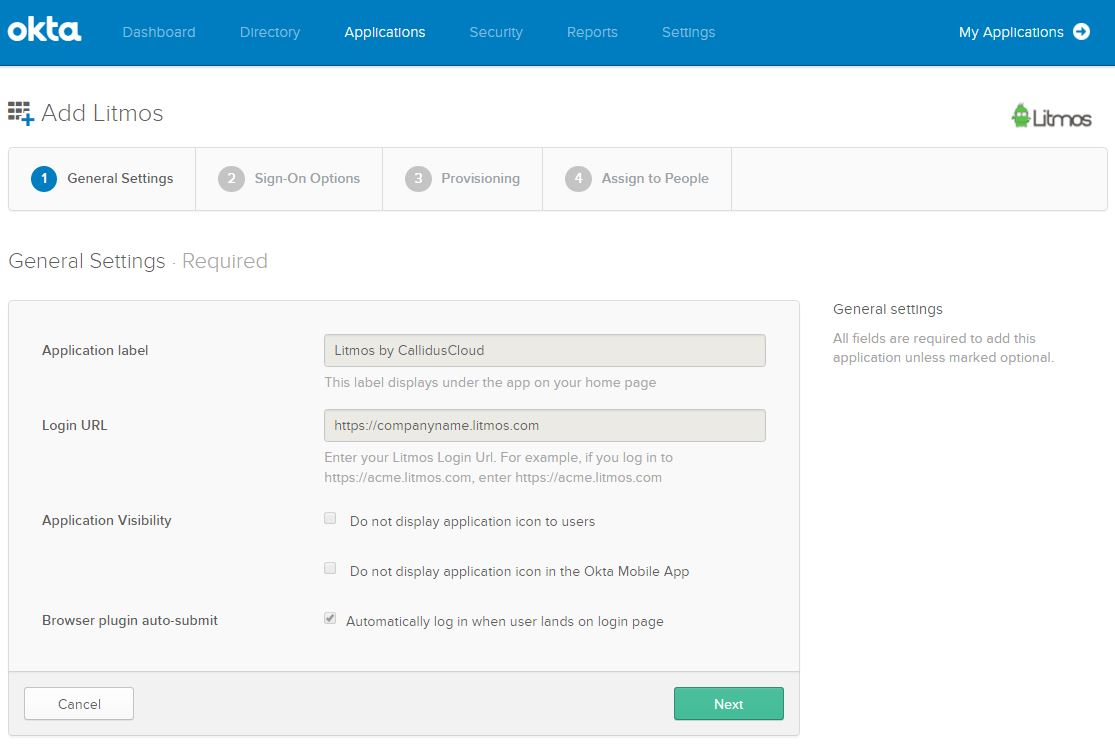Check 'Do not display application icon to users'

330,519
